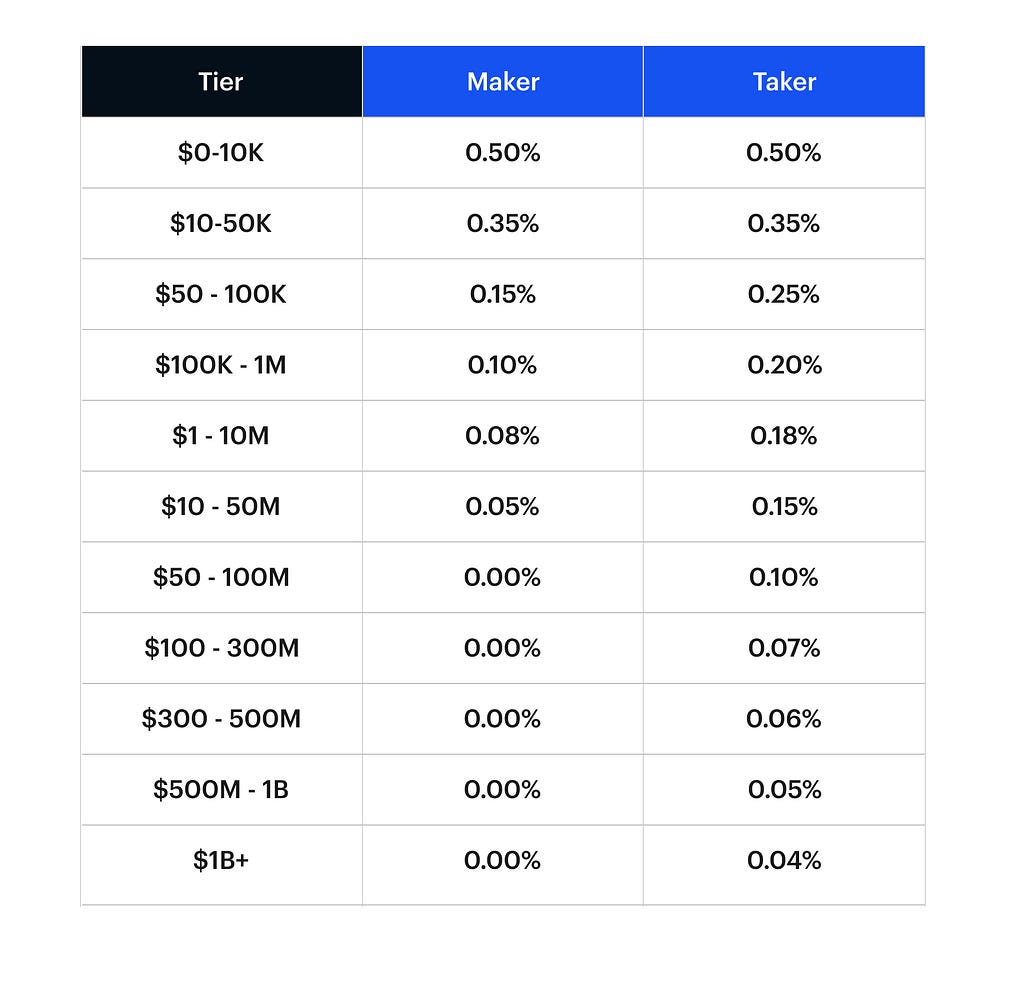Click the Tier column header
Viewport: 1024px width, 989px height.
[221, 82]
